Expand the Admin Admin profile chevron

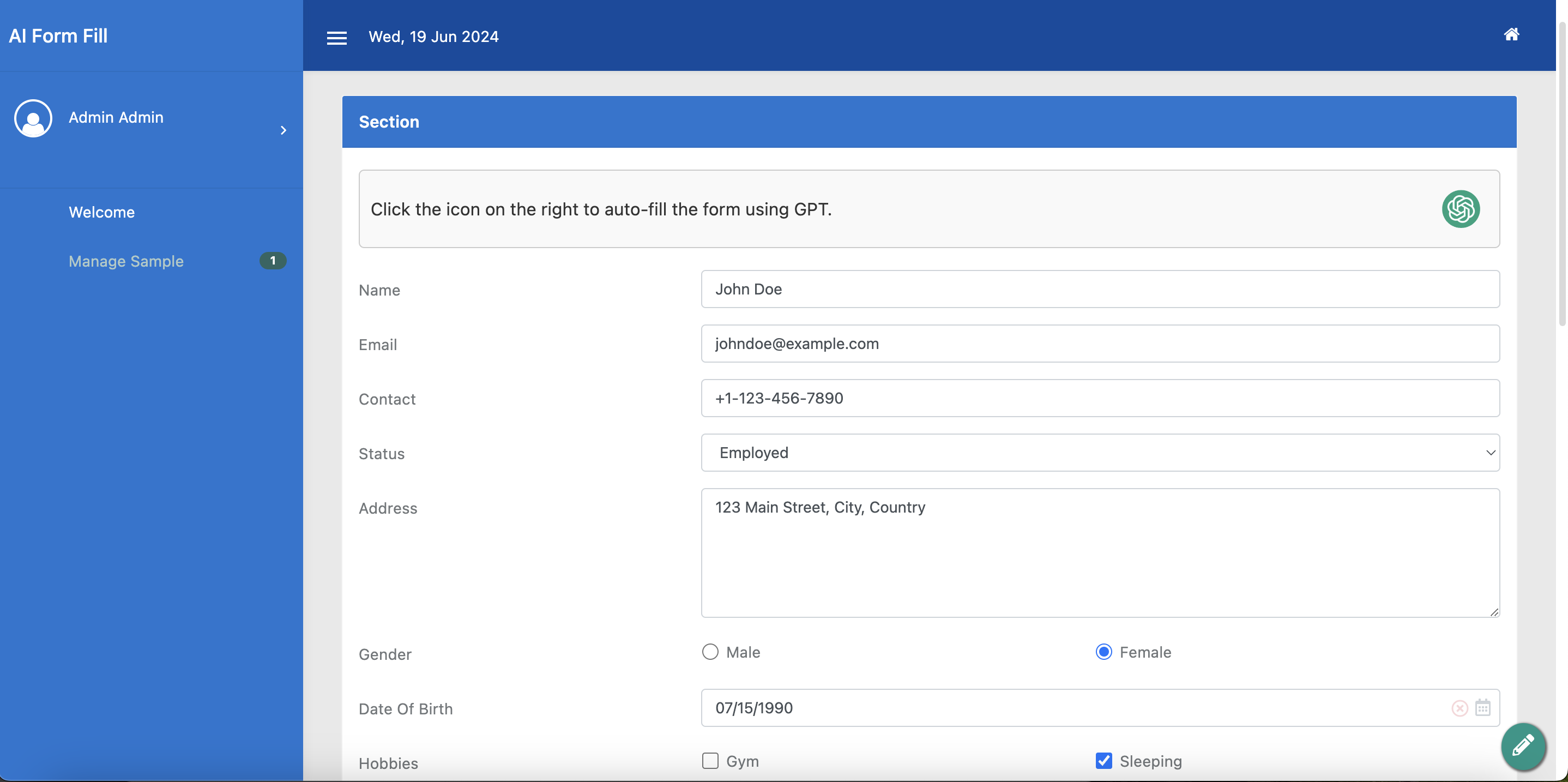(284, 130)
